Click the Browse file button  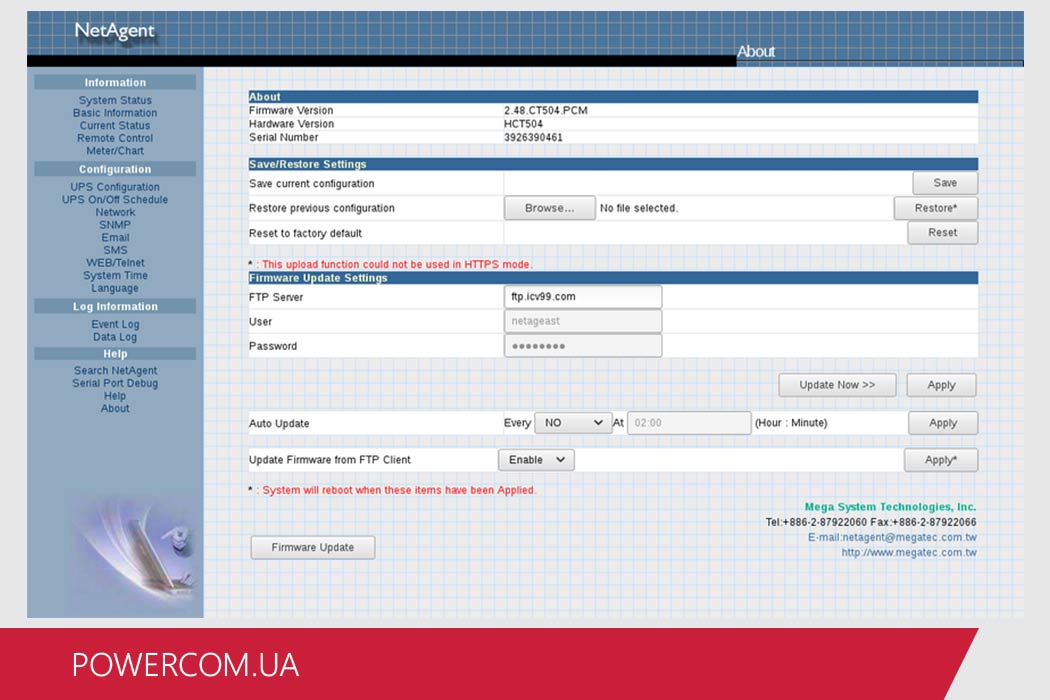[549, 208]
